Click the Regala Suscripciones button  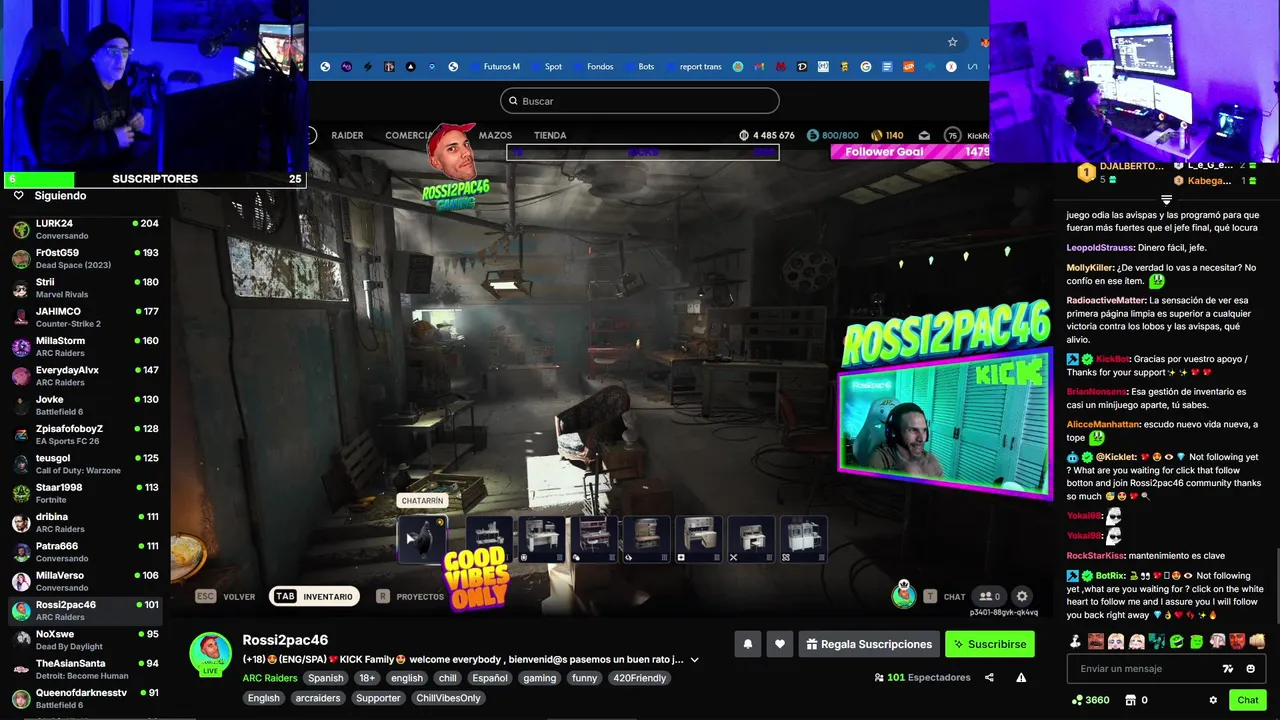click(x=868, y=644)
